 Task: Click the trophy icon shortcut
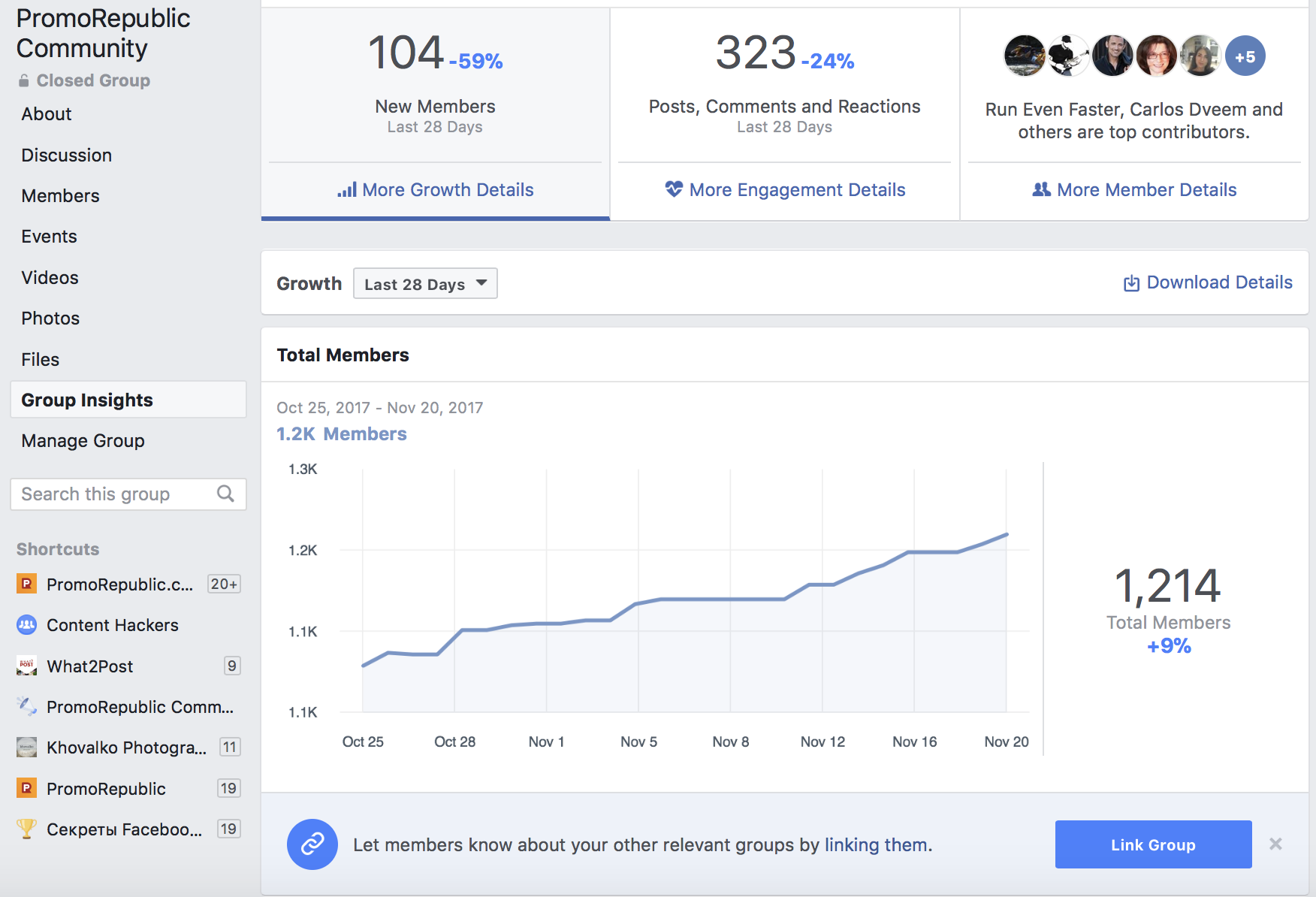pos(26,829)
